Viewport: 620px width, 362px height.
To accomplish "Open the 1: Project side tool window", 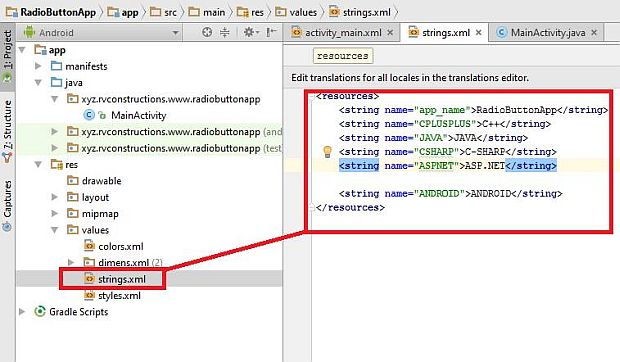I will [x=7, y=55].
